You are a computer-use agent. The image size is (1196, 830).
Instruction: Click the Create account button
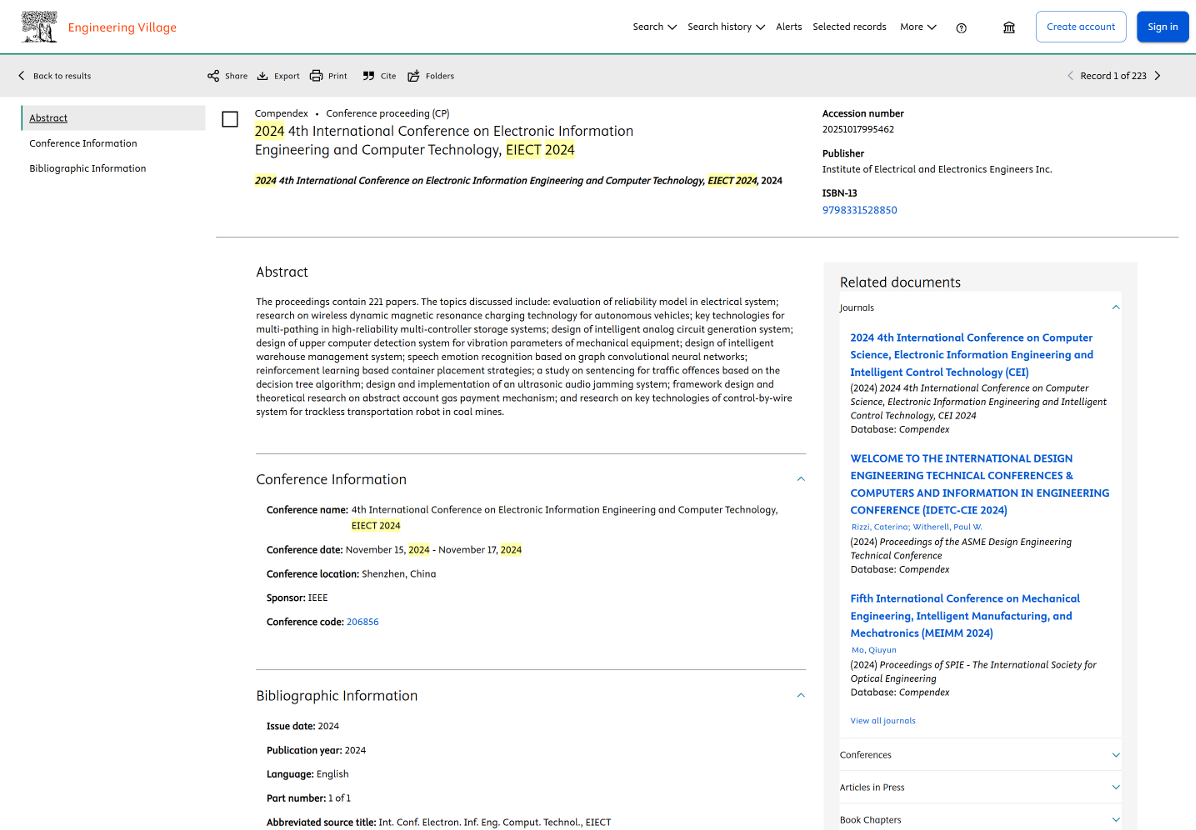pyautogui.click(x=1081, y=27)
